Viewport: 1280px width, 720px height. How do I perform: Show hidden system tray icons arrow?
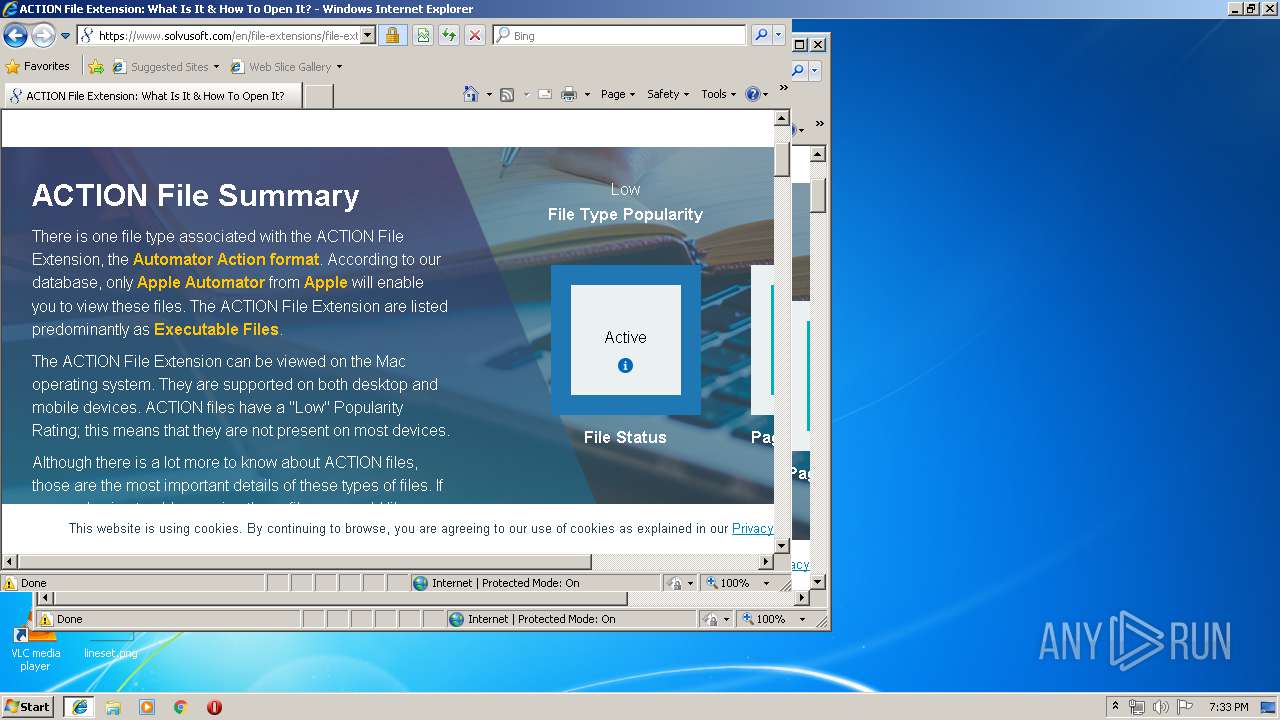[x=1115, y=707]
